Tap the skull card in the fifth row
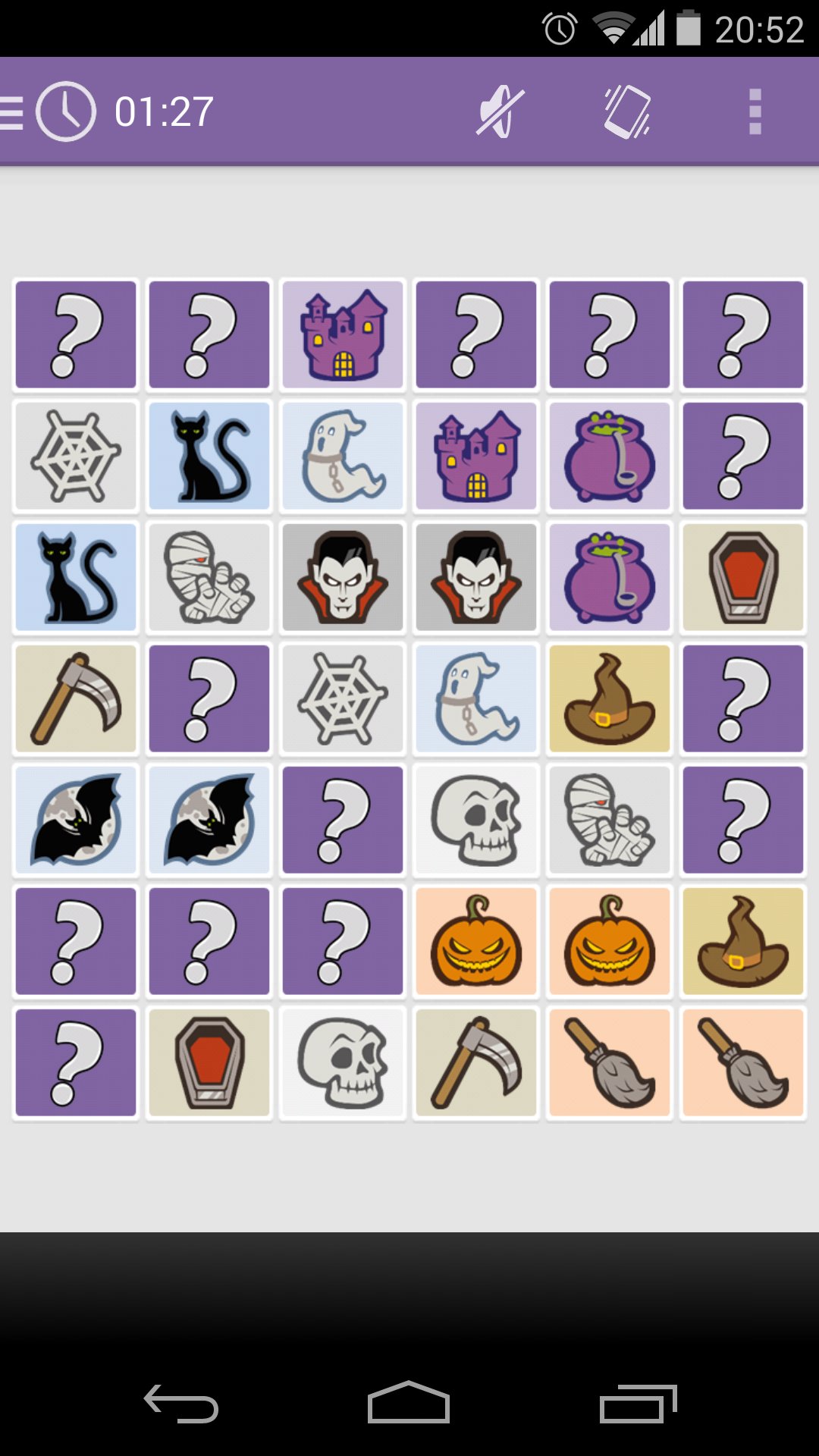This screenshot has height=1456, width=819. tap(476, 820)
